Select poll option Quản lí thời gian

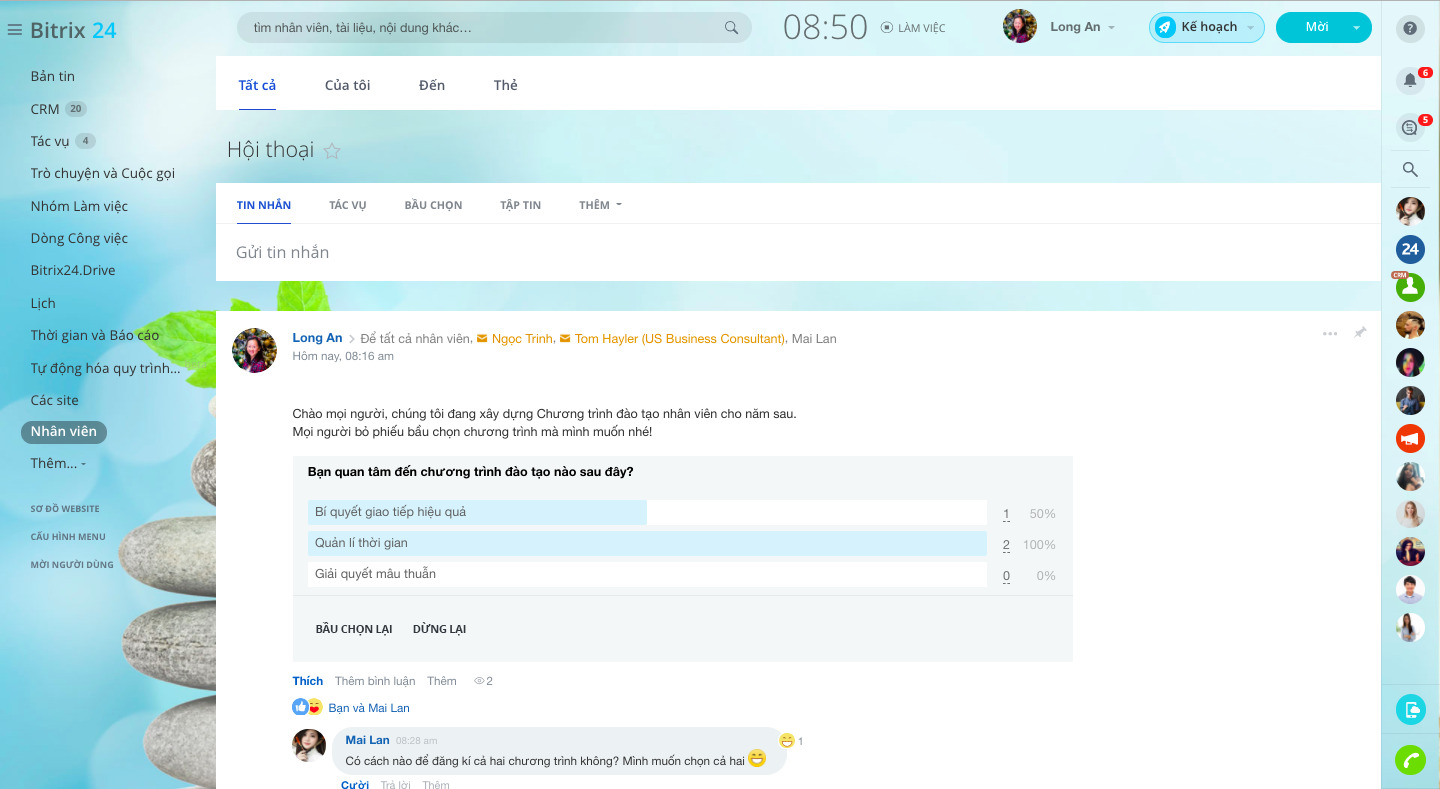point(647,543)
